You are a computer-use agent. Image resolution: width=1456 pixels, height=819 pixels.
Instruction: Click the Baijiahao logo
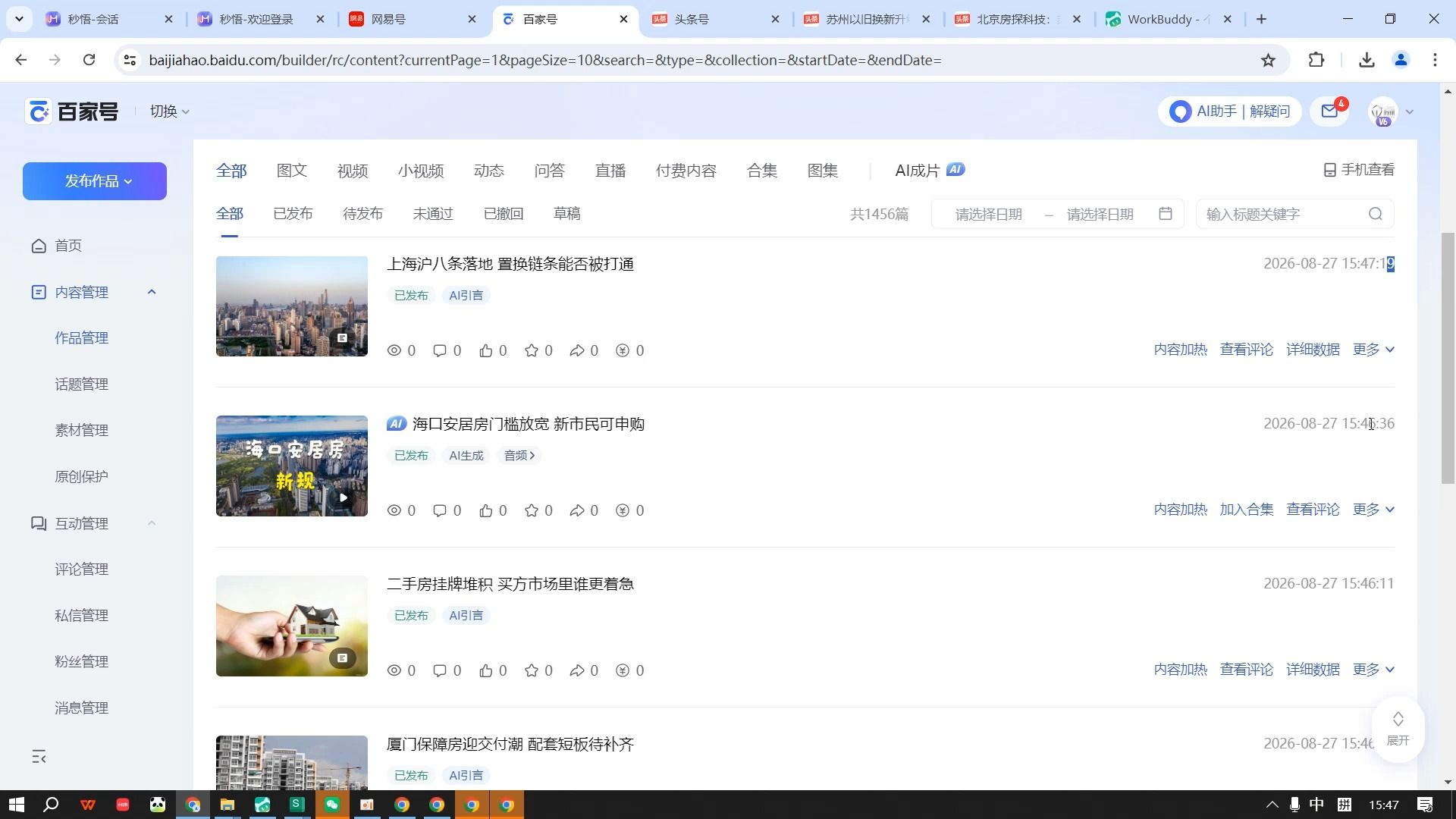click(x=72, y=111)
